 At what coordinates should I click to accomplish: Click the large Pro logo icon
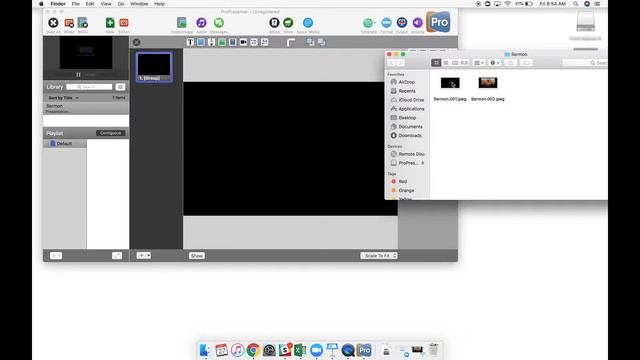click(438, 22)
